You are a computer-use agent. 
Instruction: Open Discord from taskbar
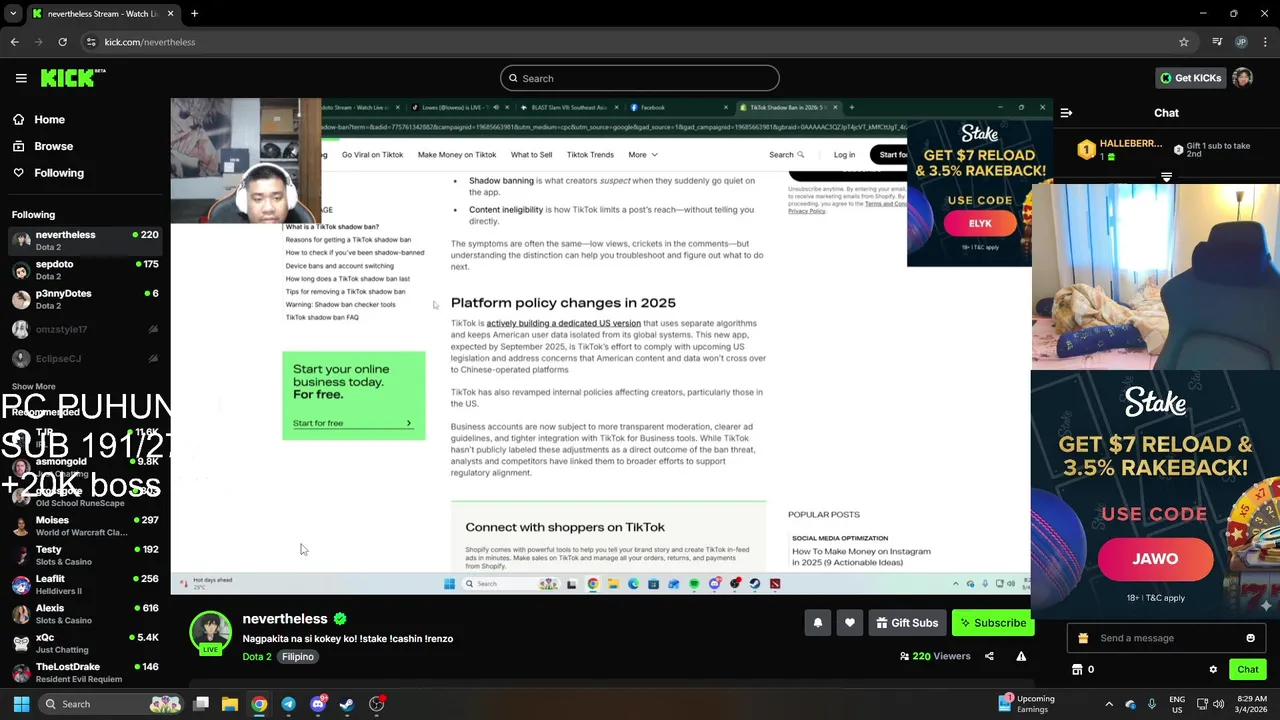[318, 704]
